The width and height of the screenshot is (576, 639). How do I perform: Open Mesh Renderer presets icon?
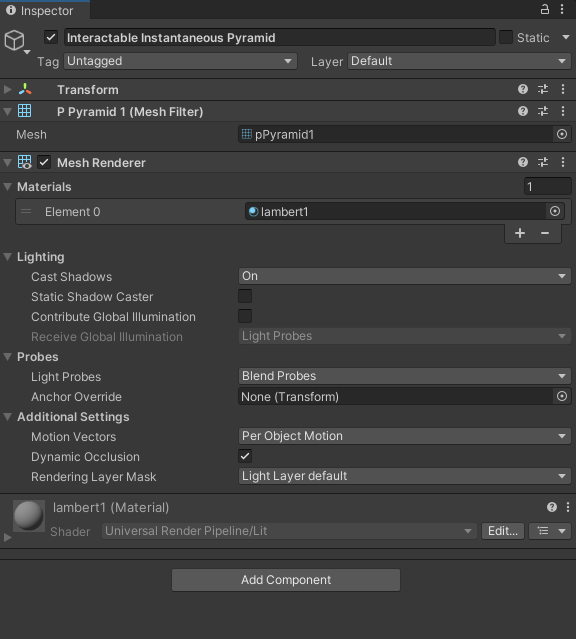(543, 162)
